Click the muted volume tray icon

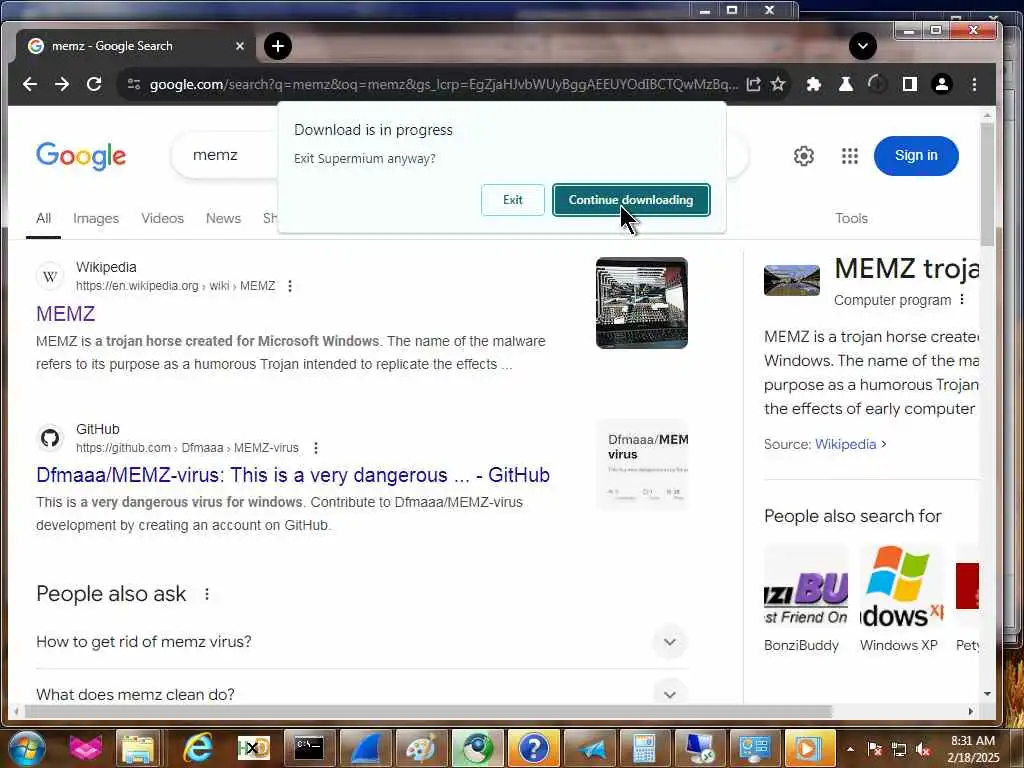(923, 749)
